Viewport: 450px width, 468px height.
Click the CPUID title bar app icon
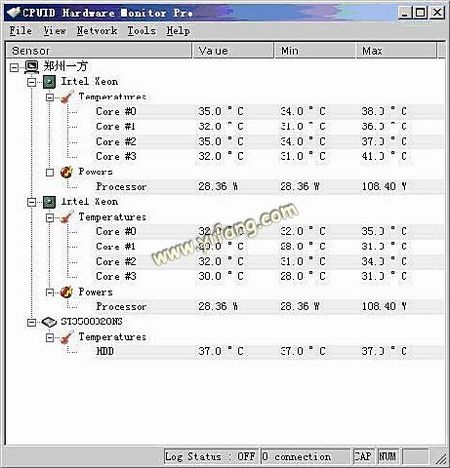coord(14,13)
